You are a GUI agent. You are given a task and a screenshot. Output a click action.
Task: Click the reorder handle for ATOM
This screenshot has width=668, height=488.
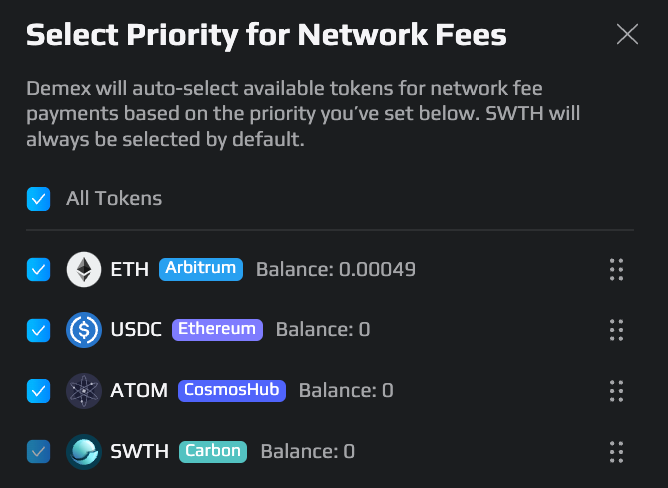(616, 391)
